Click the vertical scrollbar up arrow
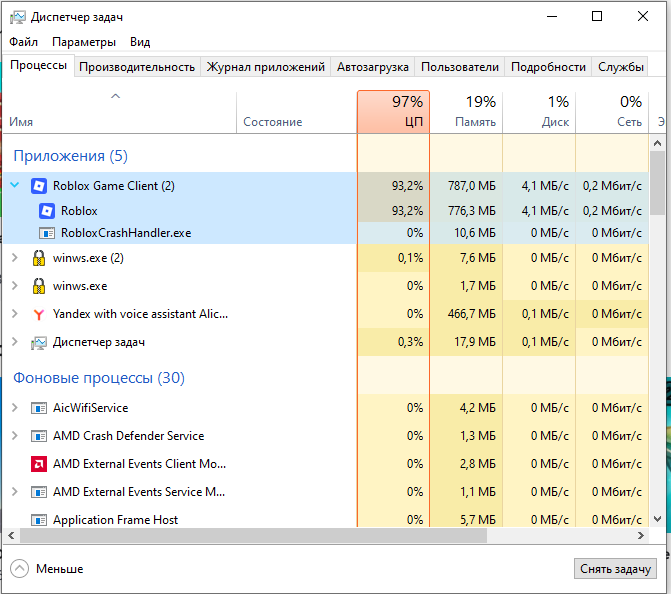The image size is (671, 594). tap(657, 143)
